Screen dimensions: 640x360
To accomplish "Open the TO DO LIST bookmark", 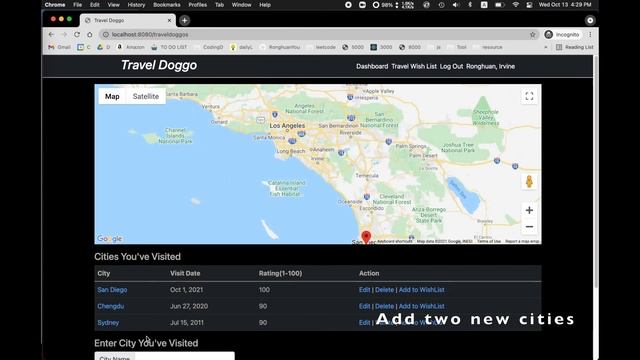I will tap(169, 47).
